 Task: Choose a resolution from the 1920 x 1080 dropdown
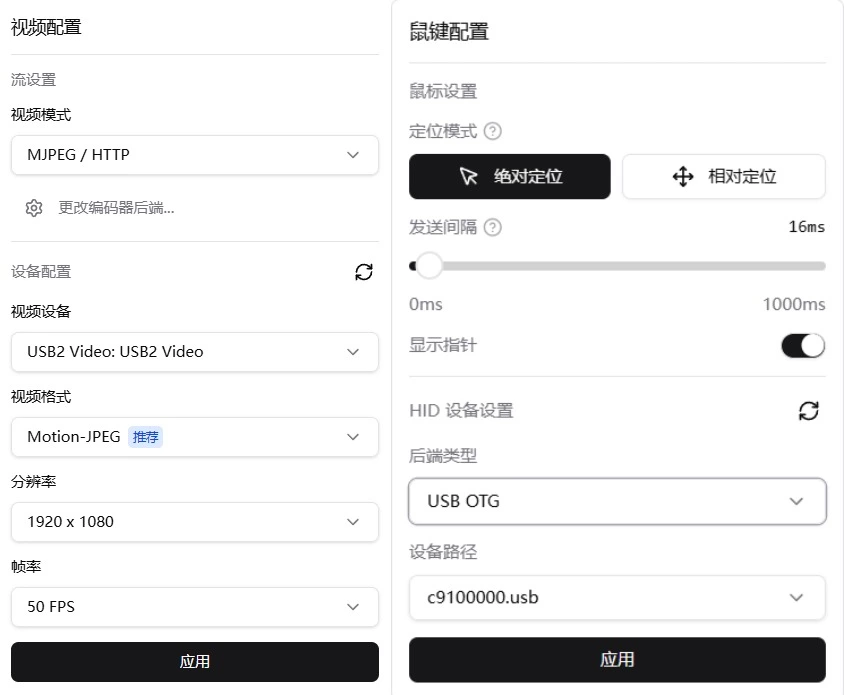(x=195, y=522)
